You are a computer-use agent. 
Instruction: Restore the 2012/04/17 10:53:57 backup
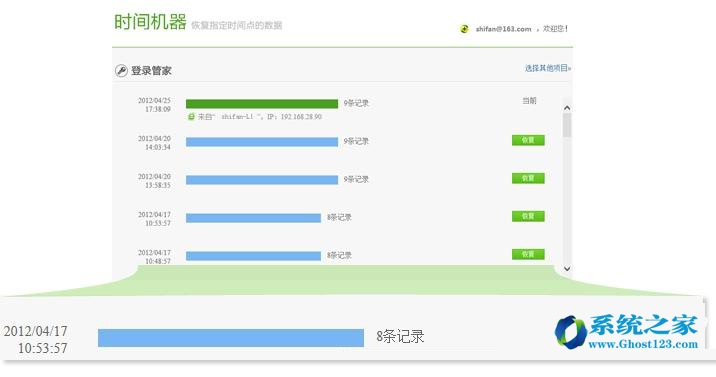pos(528,216)
